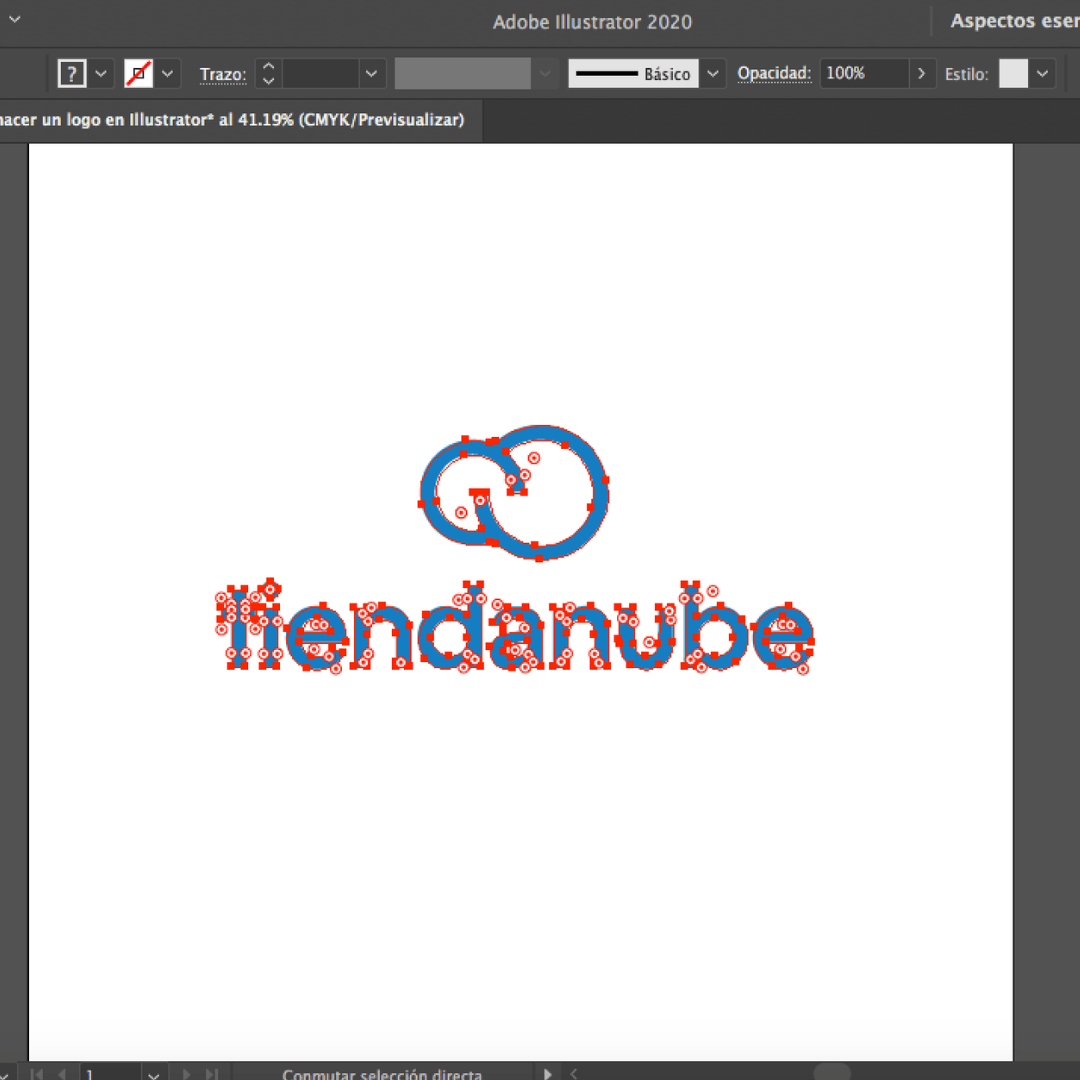Open the Trazo stroke panel link
Screen dimensions: 1080x1080
(x=223, y=74)
